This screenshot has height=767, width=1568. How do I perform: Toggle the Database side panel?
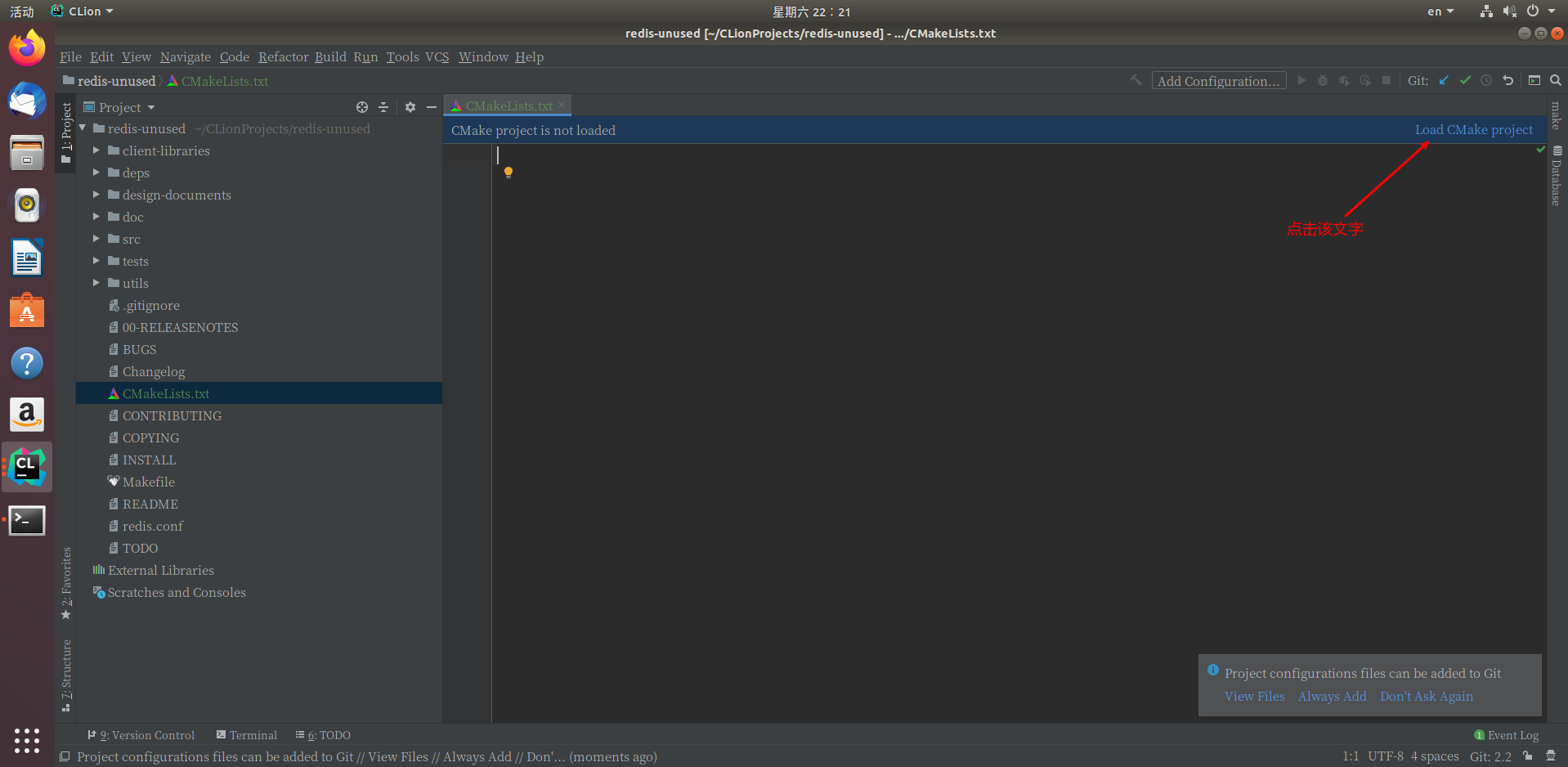pos(1557,176)
